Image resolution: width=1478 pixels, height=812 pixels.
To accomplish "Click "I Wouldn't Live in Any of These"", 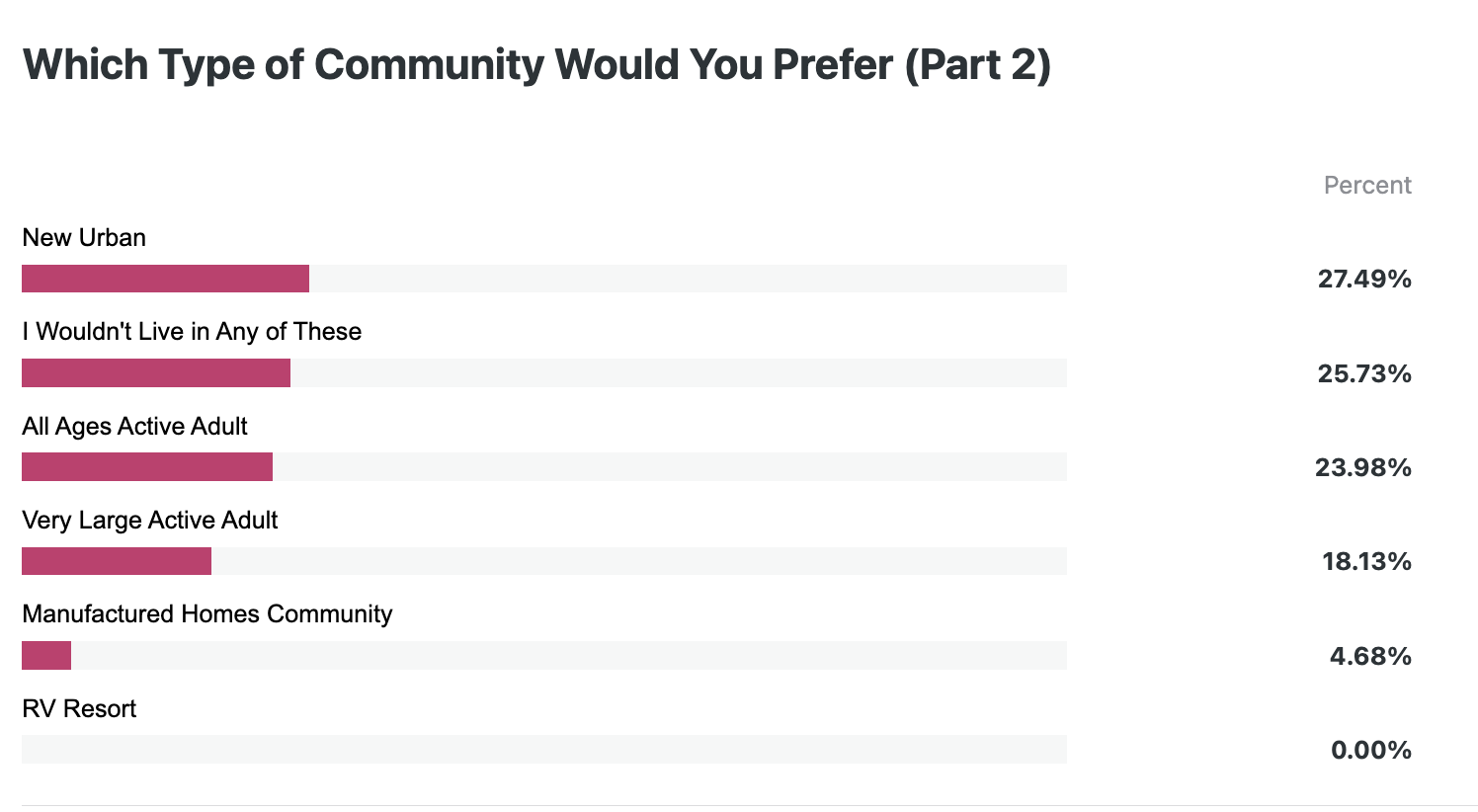I will click(x=192, y=332).
